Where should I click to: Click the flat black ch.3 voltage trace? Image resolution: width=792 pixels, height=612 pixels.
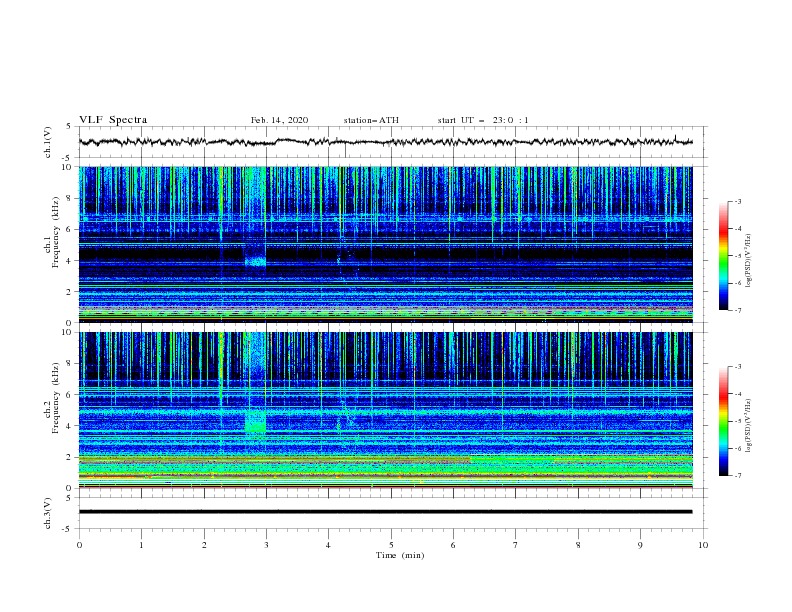385,512
